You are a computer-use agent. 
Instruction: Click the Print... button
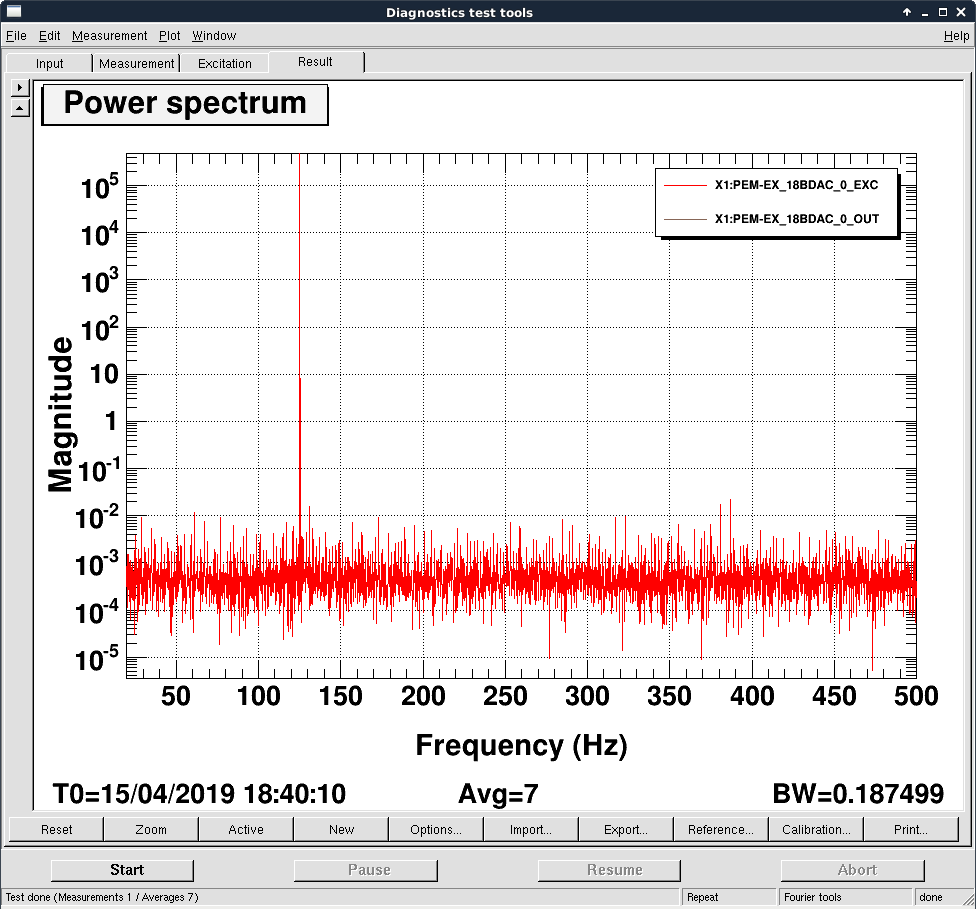911,829
